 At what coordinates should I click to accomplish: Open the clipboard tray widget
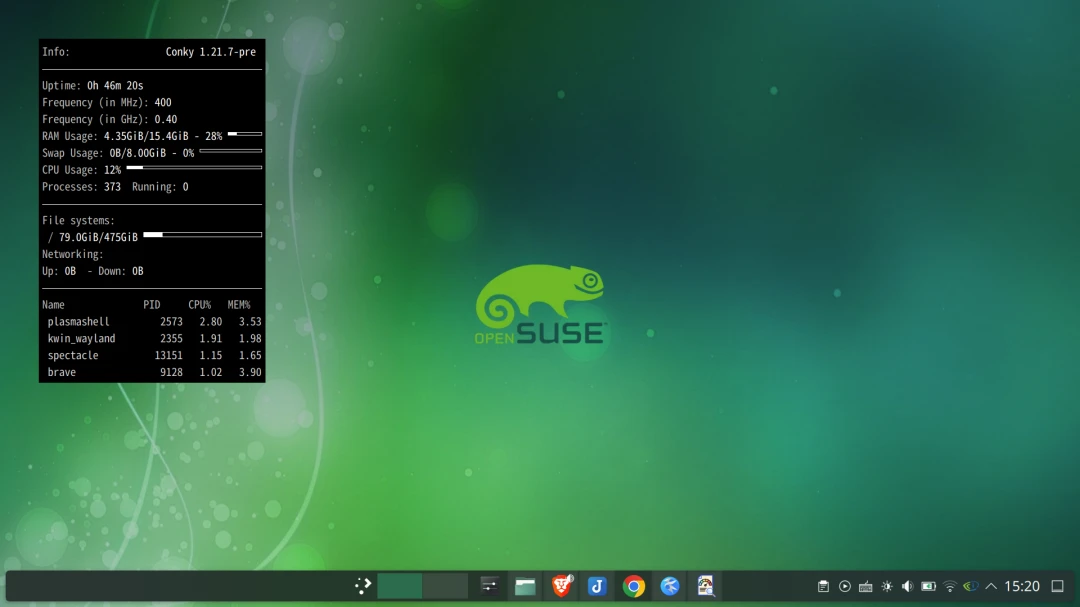[823, 587]
